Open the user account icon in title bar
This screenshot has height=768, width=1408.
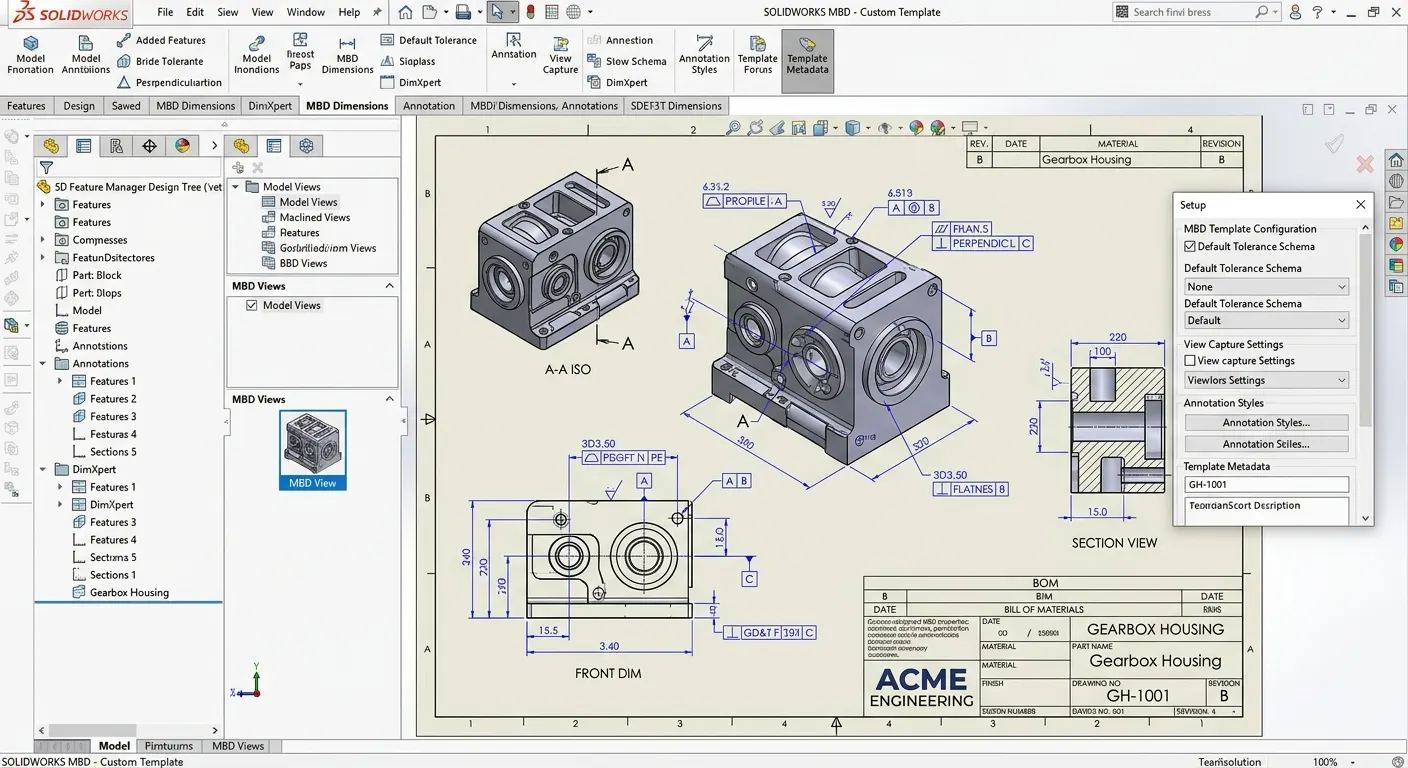[x=1295, y=12]
